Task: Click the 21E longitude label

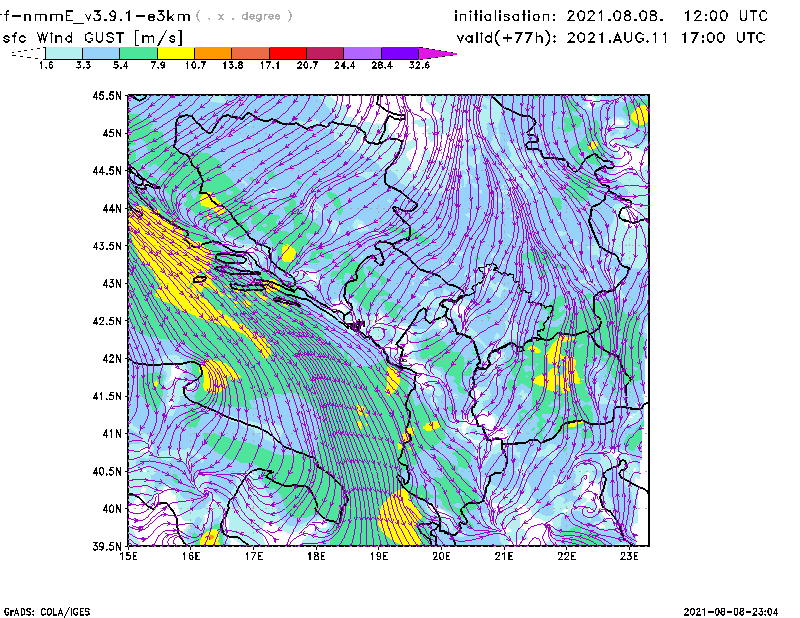Action: tap(504, 556)
